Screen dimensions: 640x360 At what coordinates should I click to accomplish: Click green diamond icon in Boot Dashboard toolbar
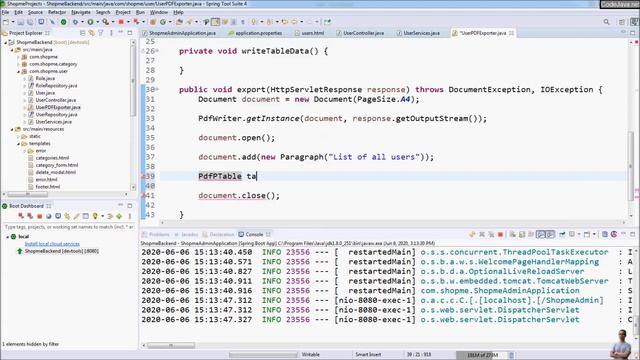coord(119,216)
